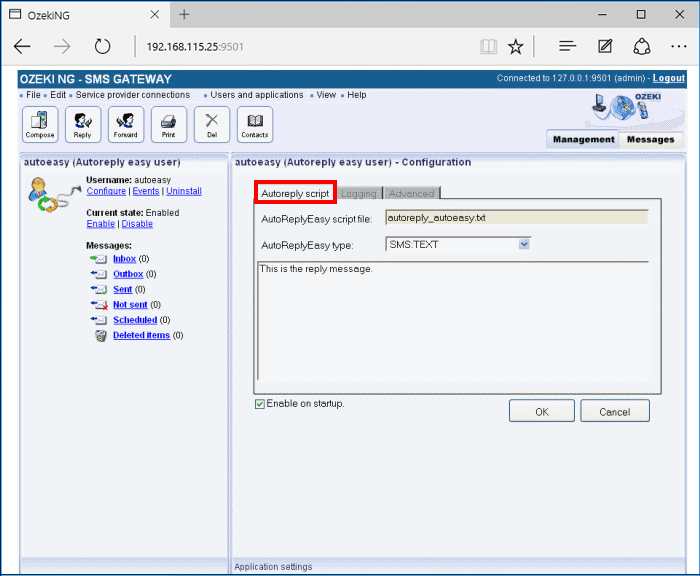The width and height of the screenshot is (700, 576).
Task: Open the Edit menu
Action: click(x=58, y=95)
